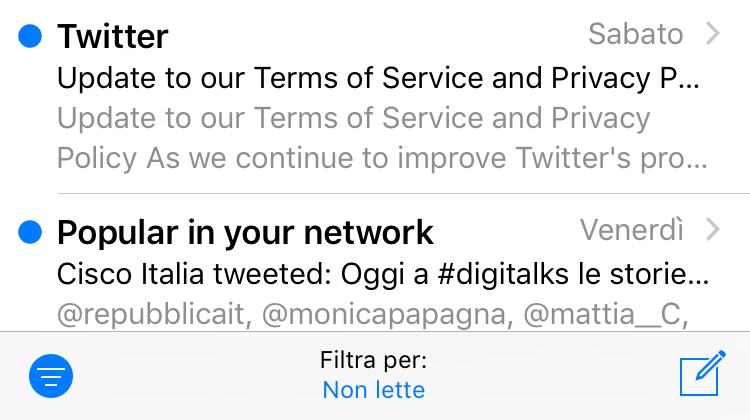Expand the Twitter email via its chevron

pos(713,34)
